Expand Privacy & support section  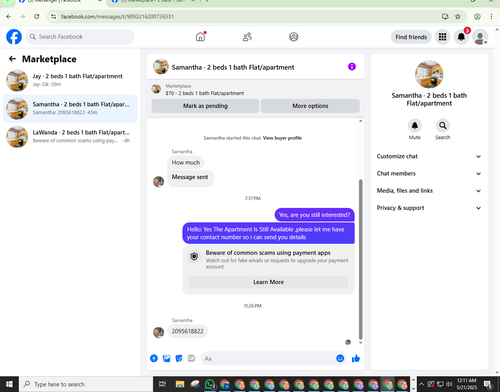click(x=429, y=208)
